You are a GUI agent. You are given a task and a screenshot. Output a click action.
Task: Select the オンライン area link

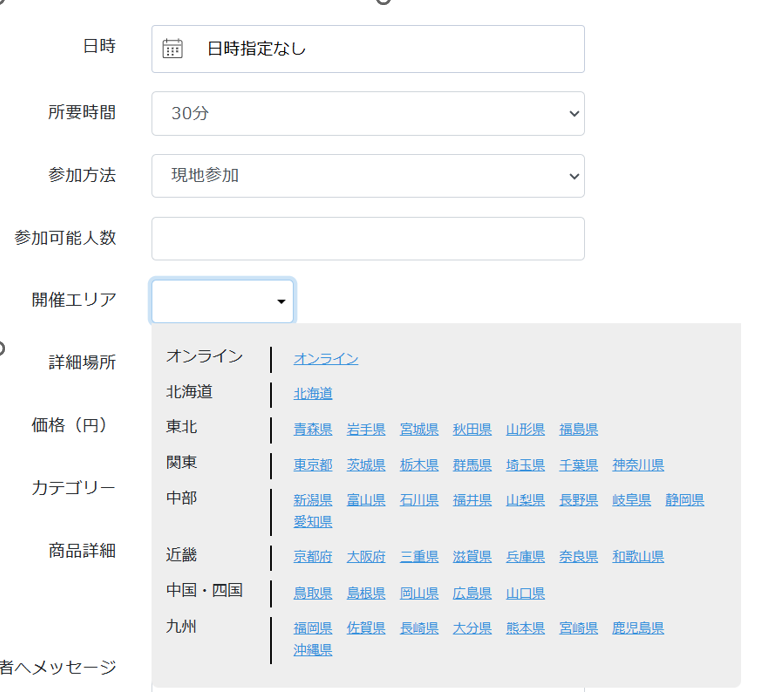point(325,359)
